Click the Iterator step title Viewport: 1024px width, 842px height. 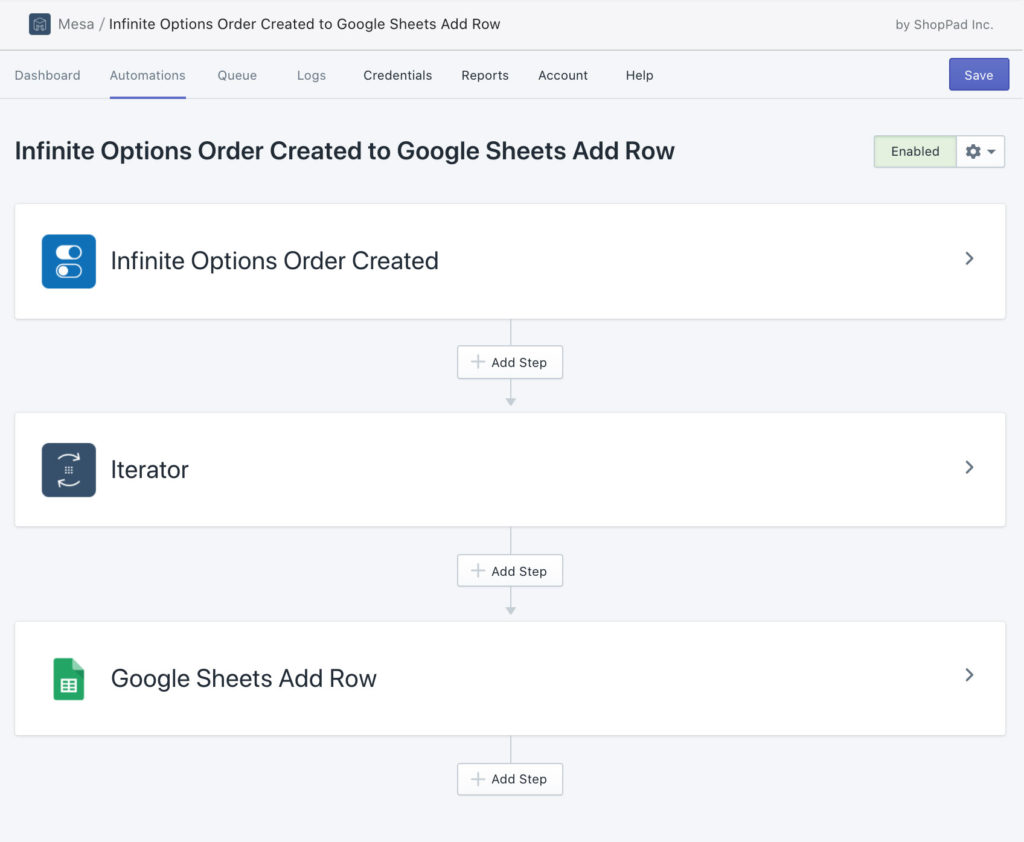point(150,470)
